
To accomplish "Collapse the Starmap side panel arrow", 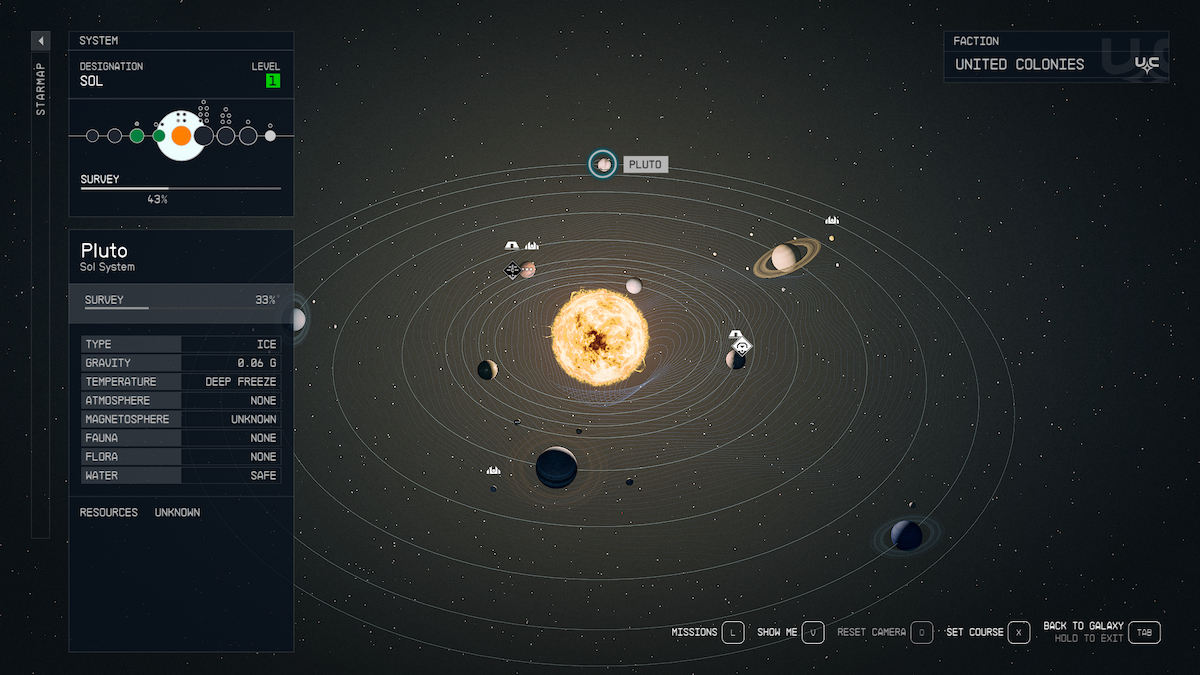I will pyautogui.click(x=41, y=41).
